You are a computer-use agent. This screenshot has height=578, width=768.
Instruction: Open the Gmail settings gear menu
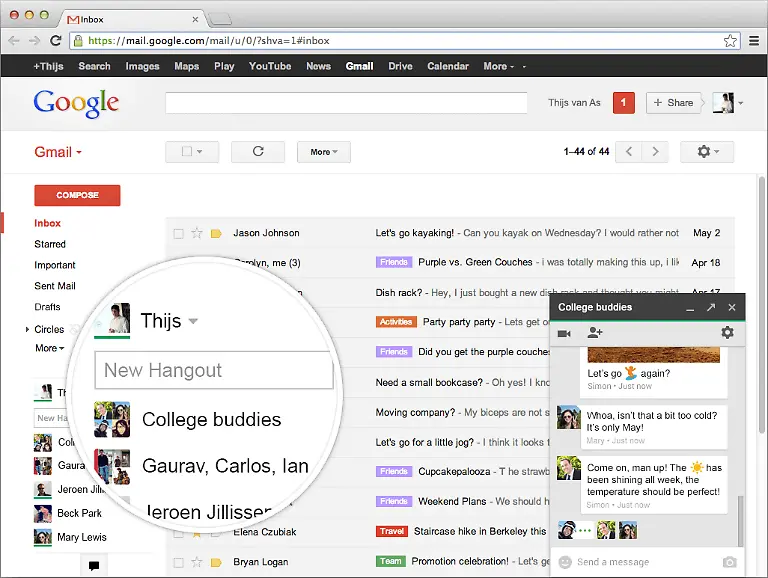(x=707, y=151)
